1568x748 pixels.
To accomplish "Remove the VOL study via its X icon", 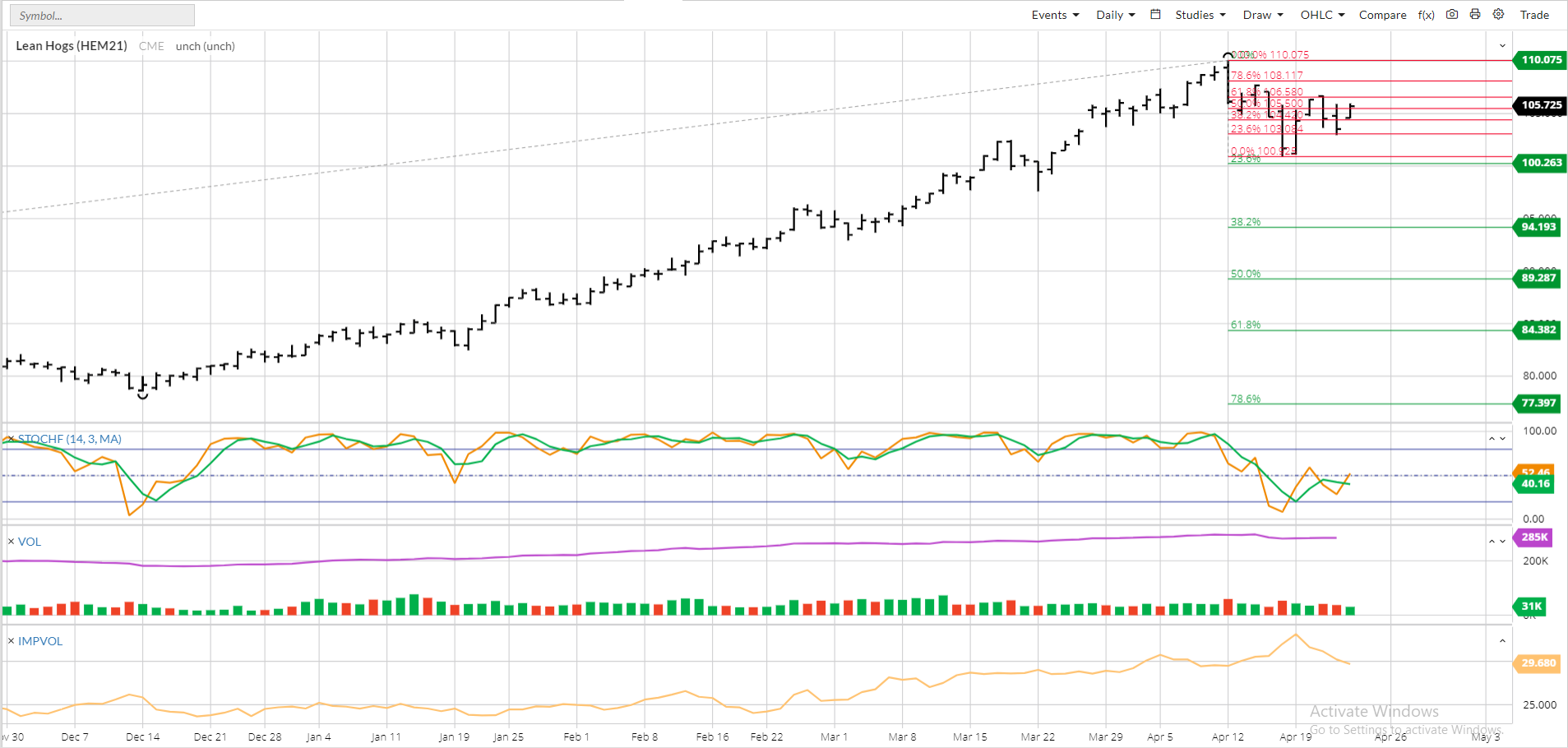I will 10,541.
